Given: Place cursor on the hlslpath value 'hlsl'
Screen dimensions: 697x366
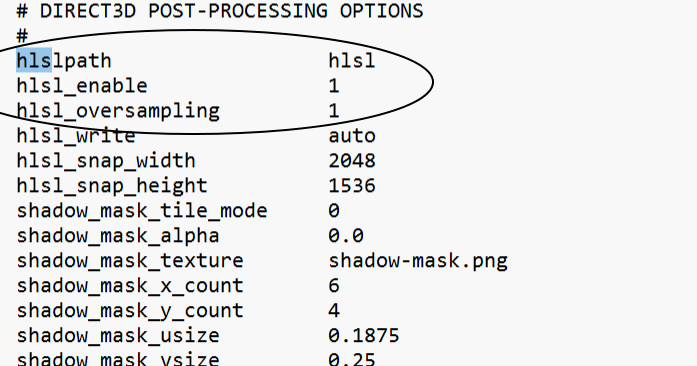Looking at the screenshot, I should click(x=352, y=60).
